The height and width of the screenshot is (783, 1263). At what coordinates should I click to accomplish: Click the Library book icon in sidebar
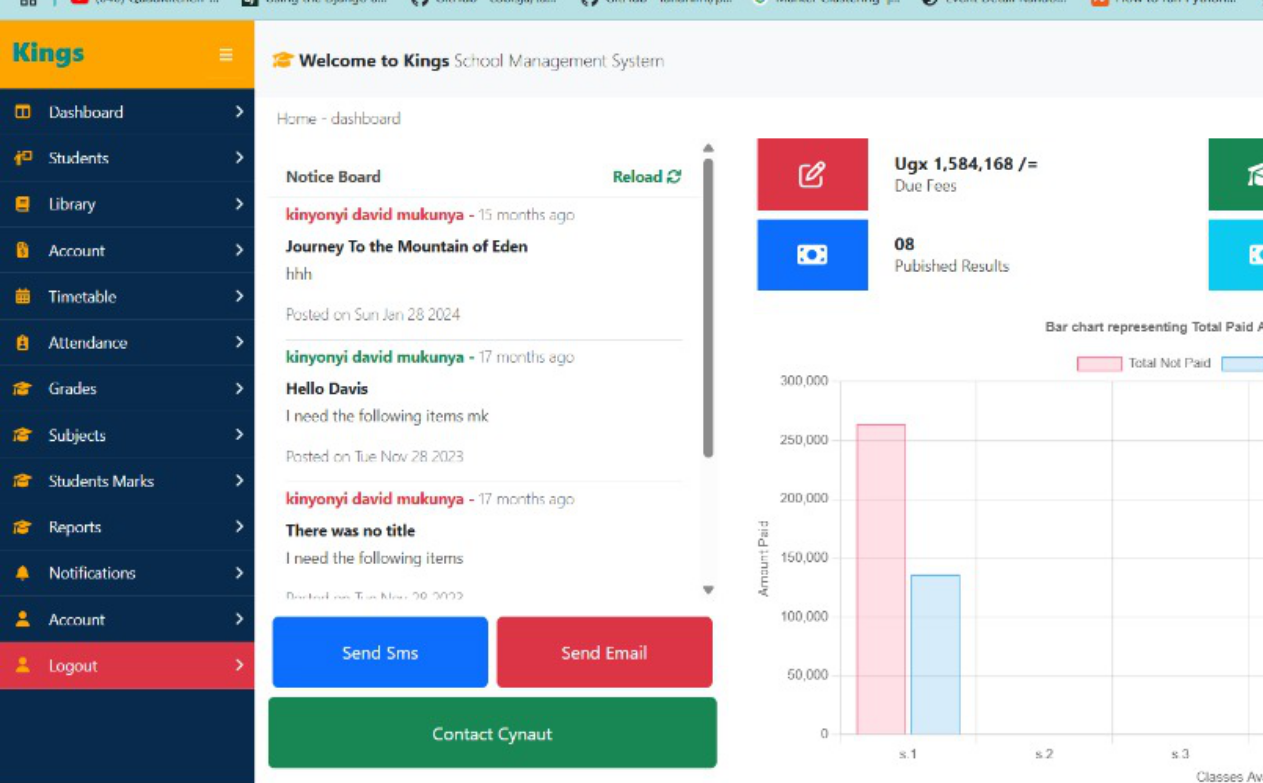click(23, 204)
